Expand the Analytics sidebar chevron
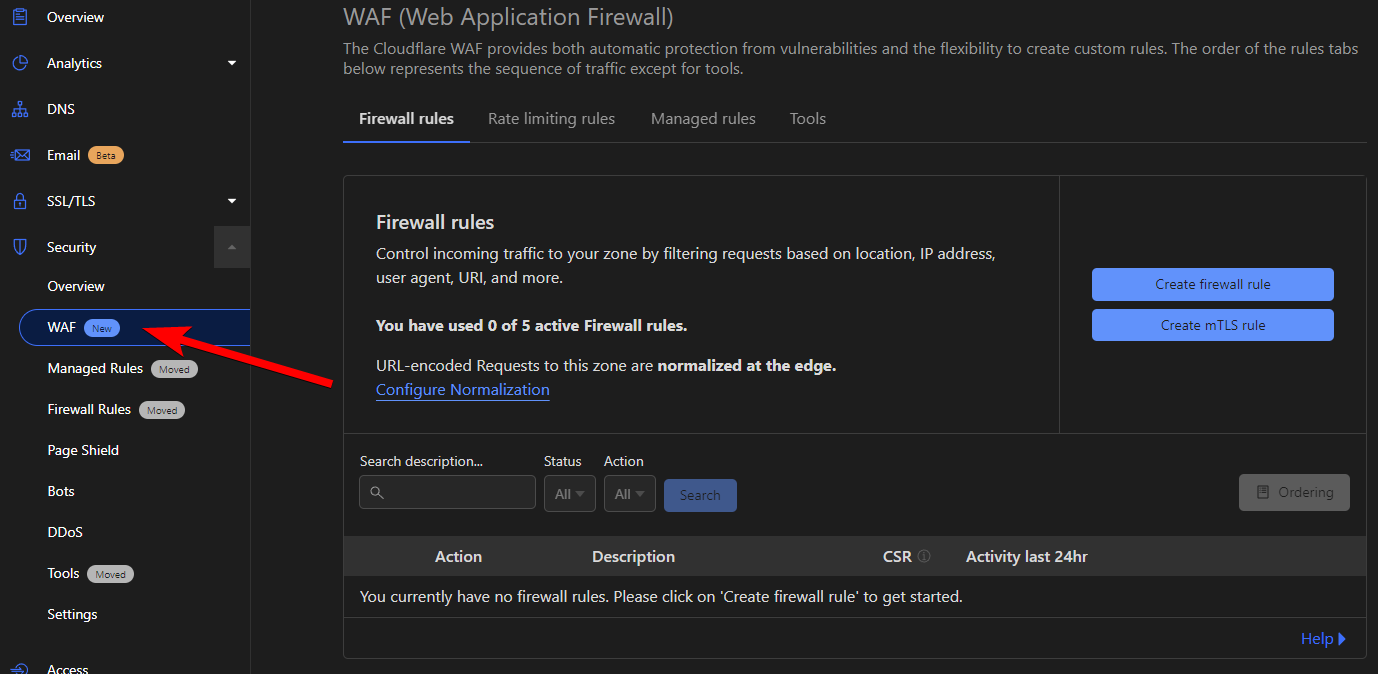1378x674 pixels. (231, 62)
